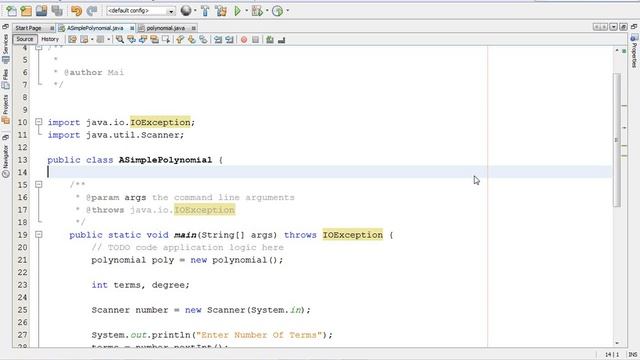This screenshot has height=360, width=640.
Task: Close the ASimplePolynomial.java tab
Action: [132, 28]
